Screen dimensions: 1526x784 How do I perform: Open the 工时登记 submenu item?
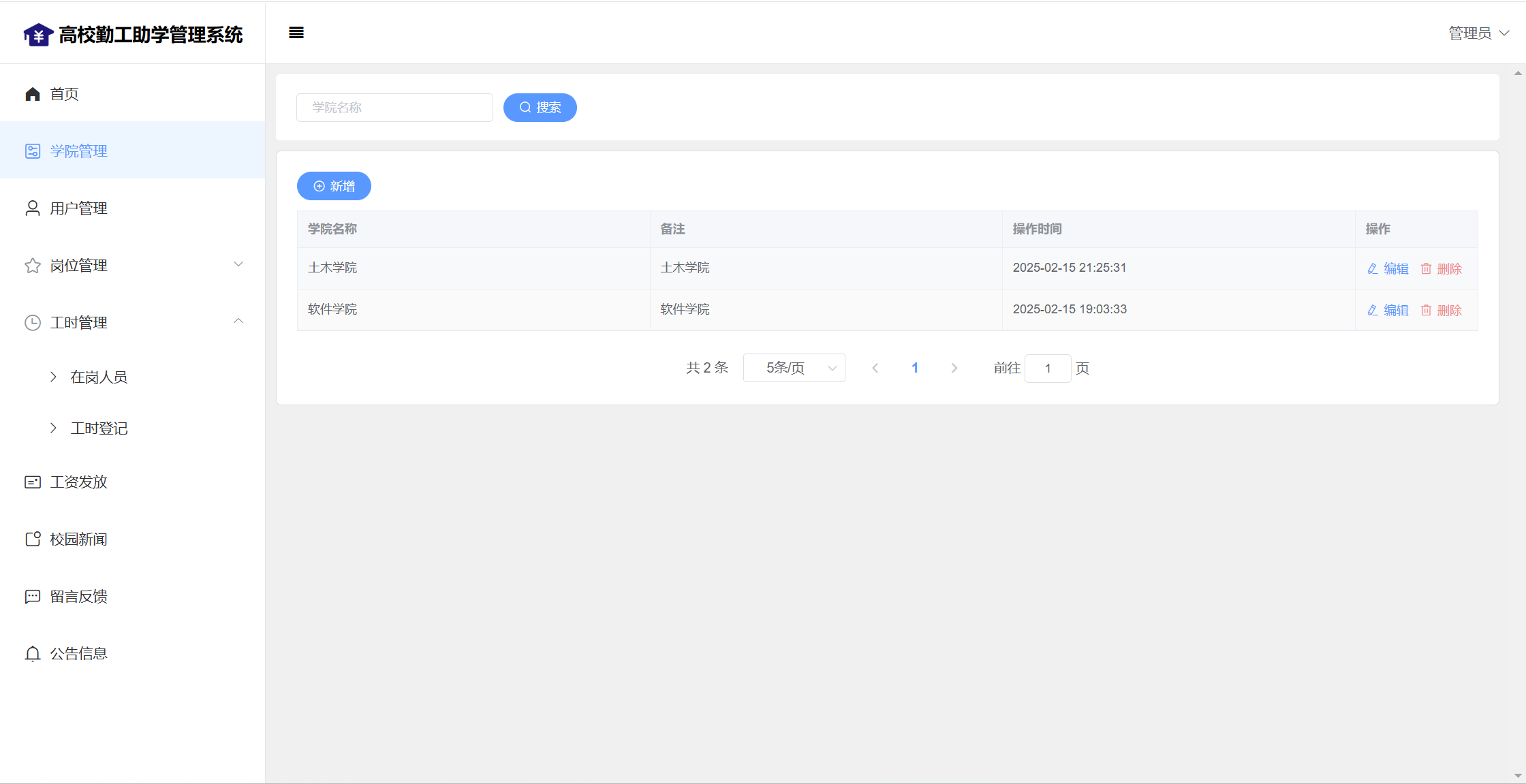pos(99,428)
